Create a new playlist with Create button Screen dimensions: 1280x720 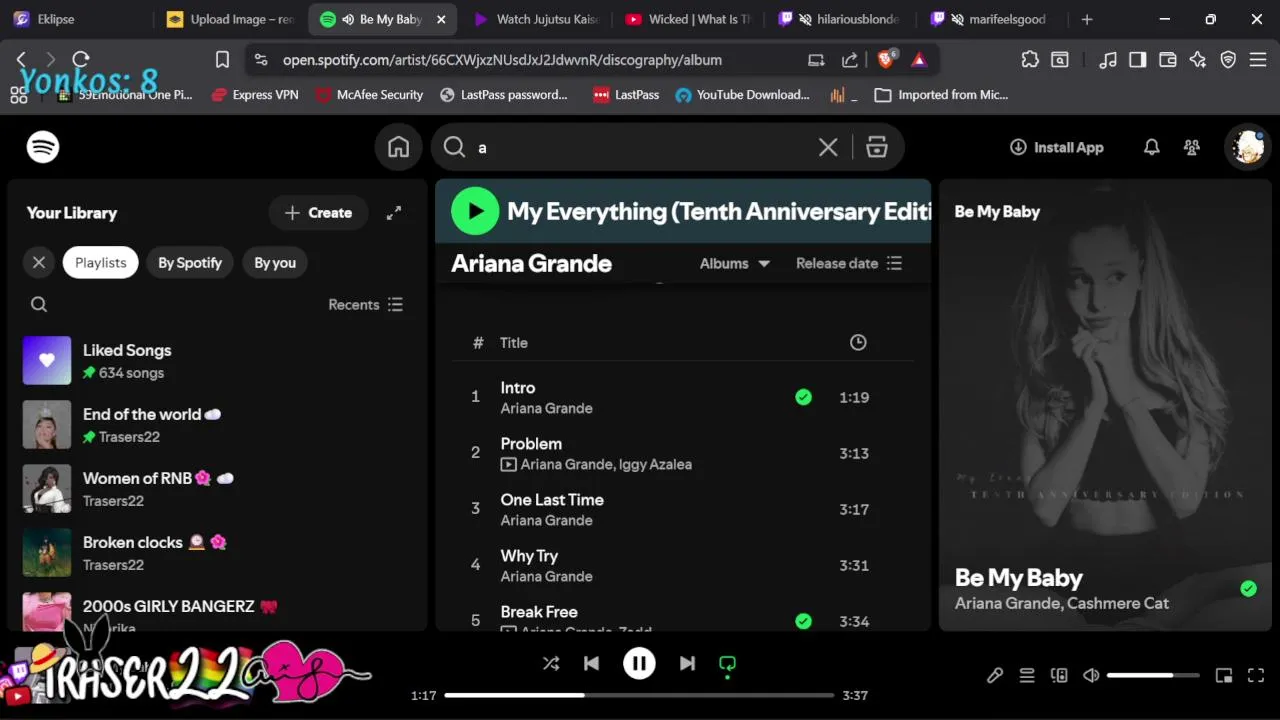318,212
